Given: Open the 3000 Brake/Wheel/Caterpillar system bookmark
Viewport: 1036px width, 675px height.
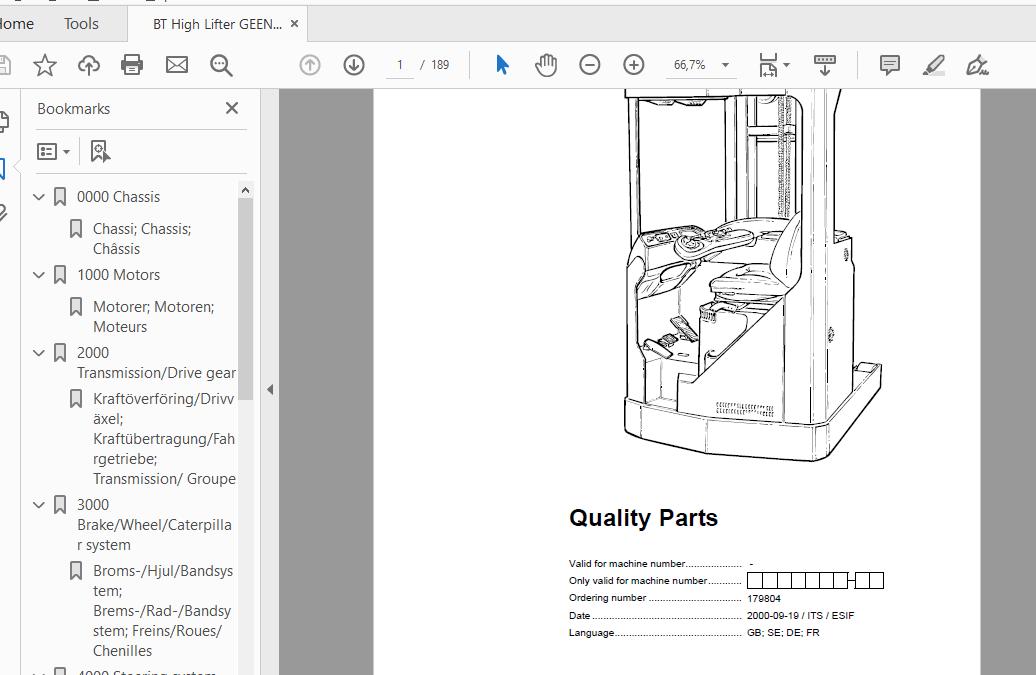Looking at the screenshot, I should (x=154, y=524).
